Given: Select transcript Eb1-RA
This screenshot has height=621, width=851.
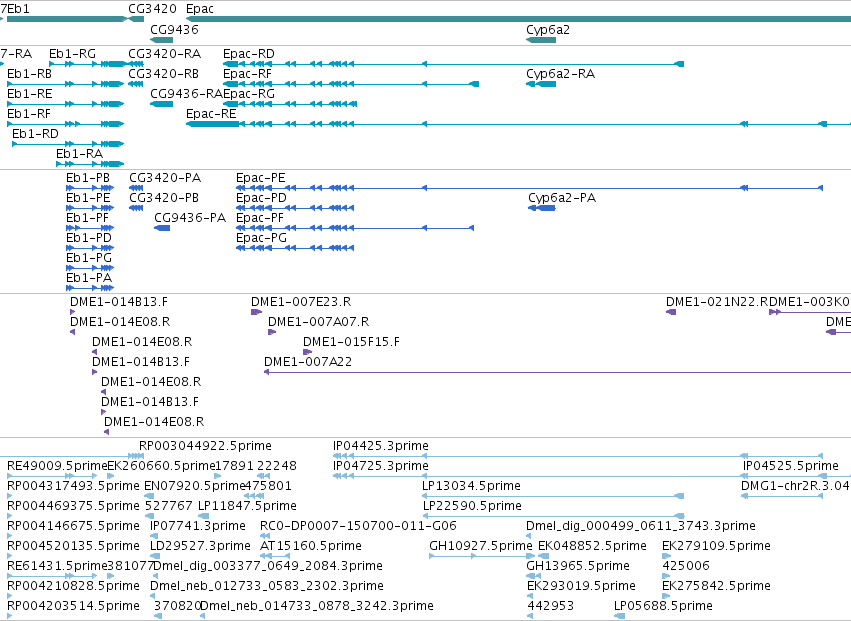Looking at the screenshot, I should (79, 154).
